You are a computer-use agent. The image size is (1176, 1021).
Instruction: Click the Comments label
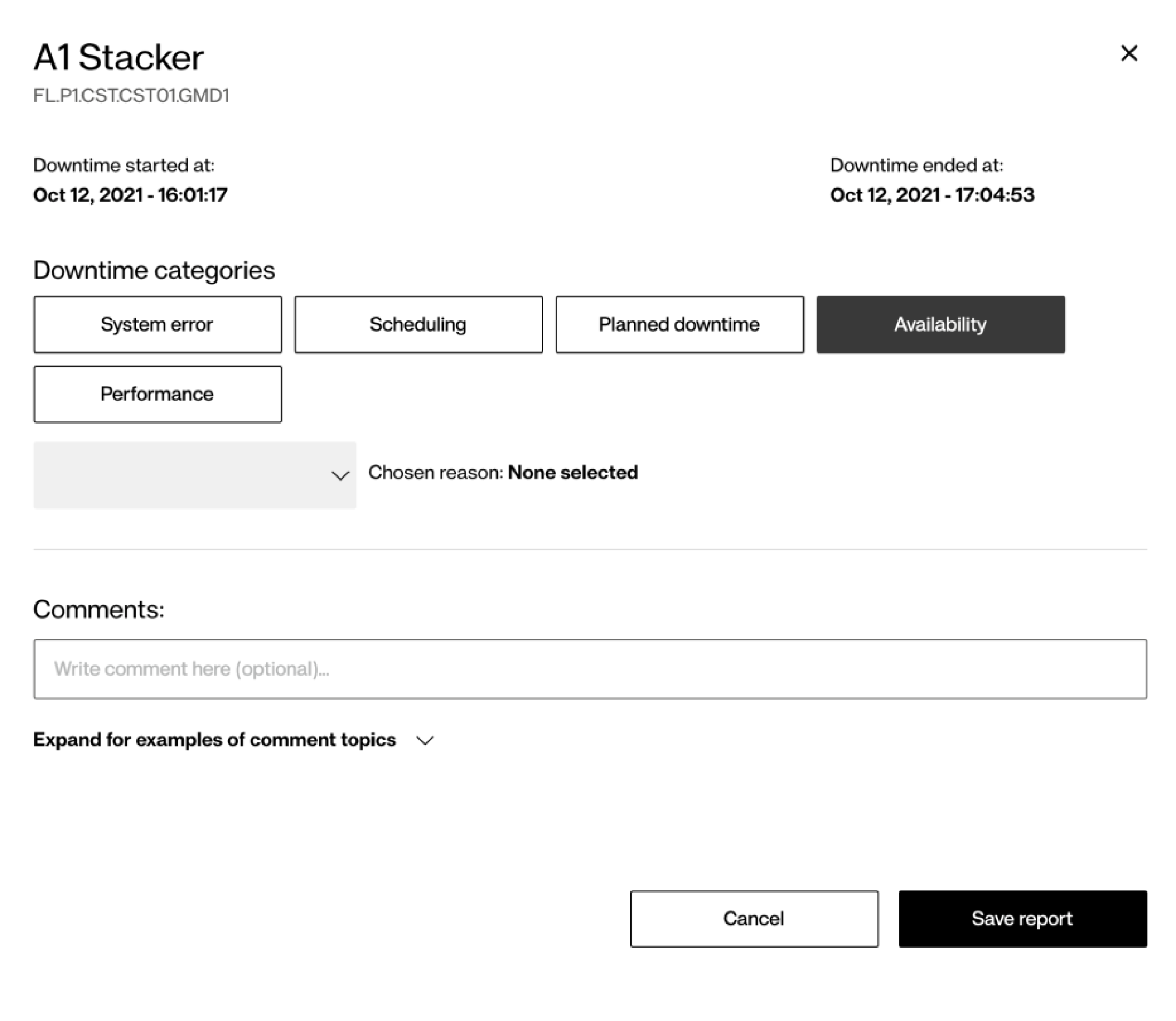pyautogui.click(x=99, y=609)
